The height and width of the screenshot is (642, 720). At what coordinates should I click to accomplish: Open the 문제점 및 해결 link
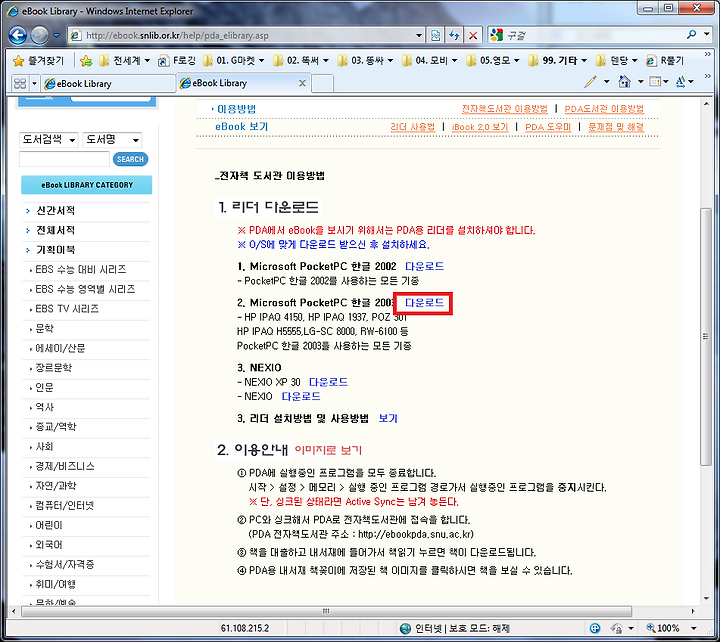tap(616, 127)
